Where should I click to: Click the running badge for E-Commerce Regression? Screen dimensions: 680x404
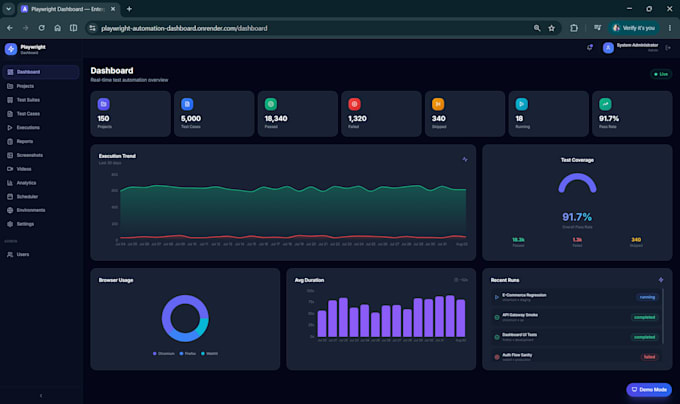pyautogui.click(x=647, y=297)
